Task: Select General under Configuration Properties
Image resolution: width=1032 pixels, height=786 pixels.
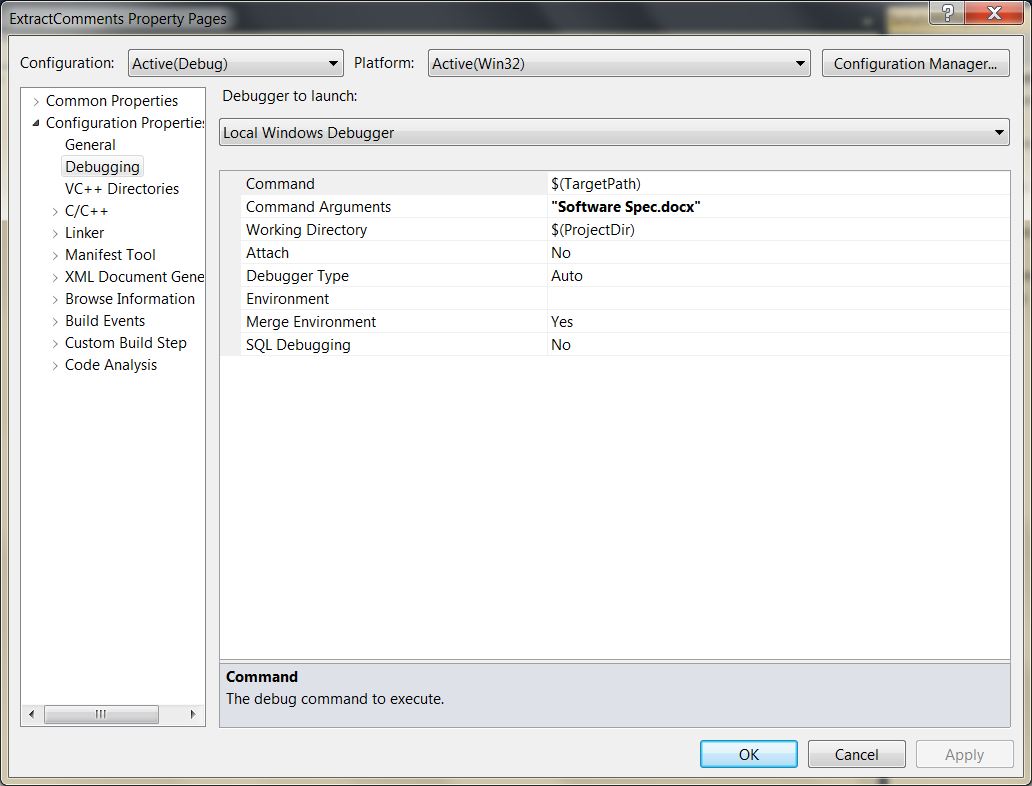Action: click(90, 144)
